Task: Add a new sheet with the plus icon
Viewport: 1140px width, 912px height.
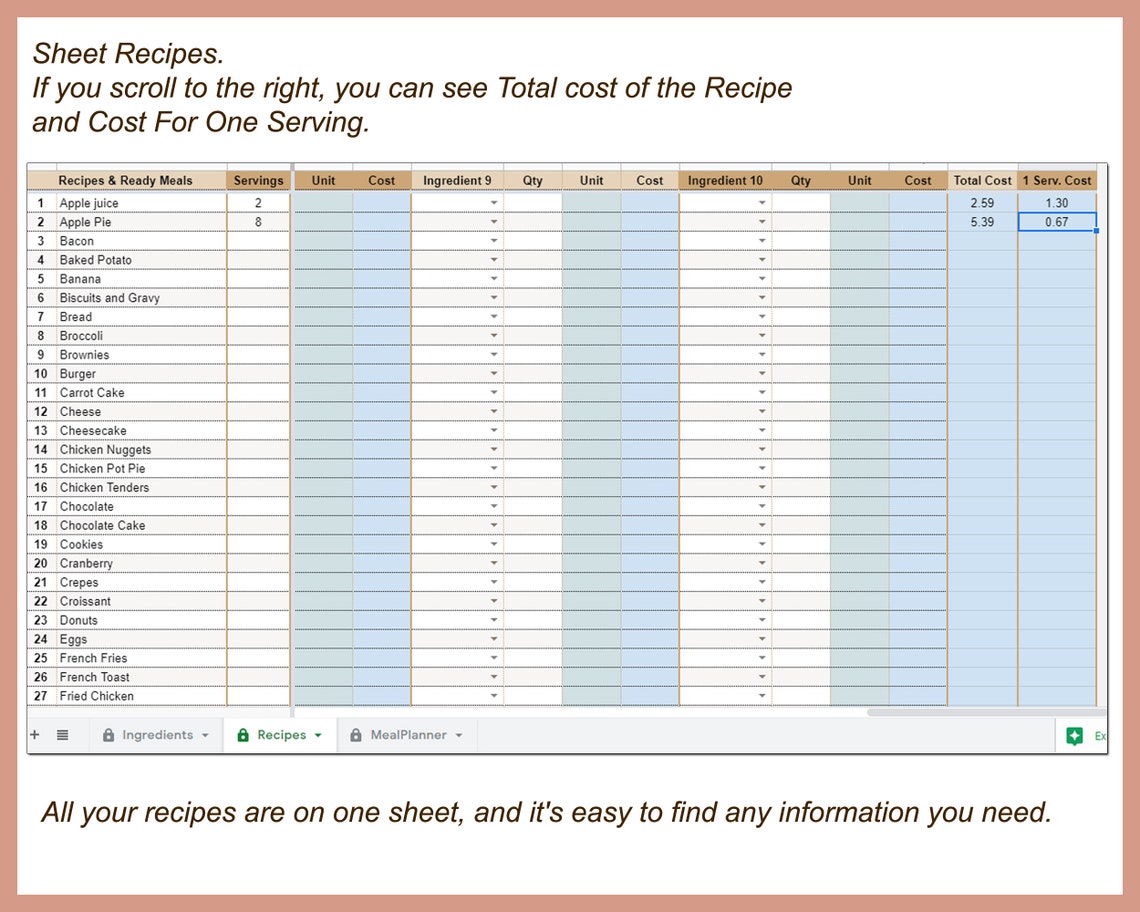Action: click(33, 734)
